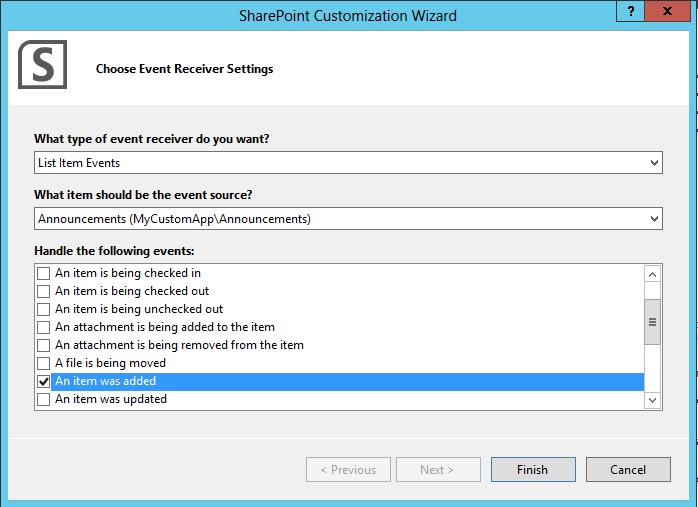Viewport: 698px width, 507px height.
Task: Click 'Handle the following events:' label
Action: coord(114,251)
